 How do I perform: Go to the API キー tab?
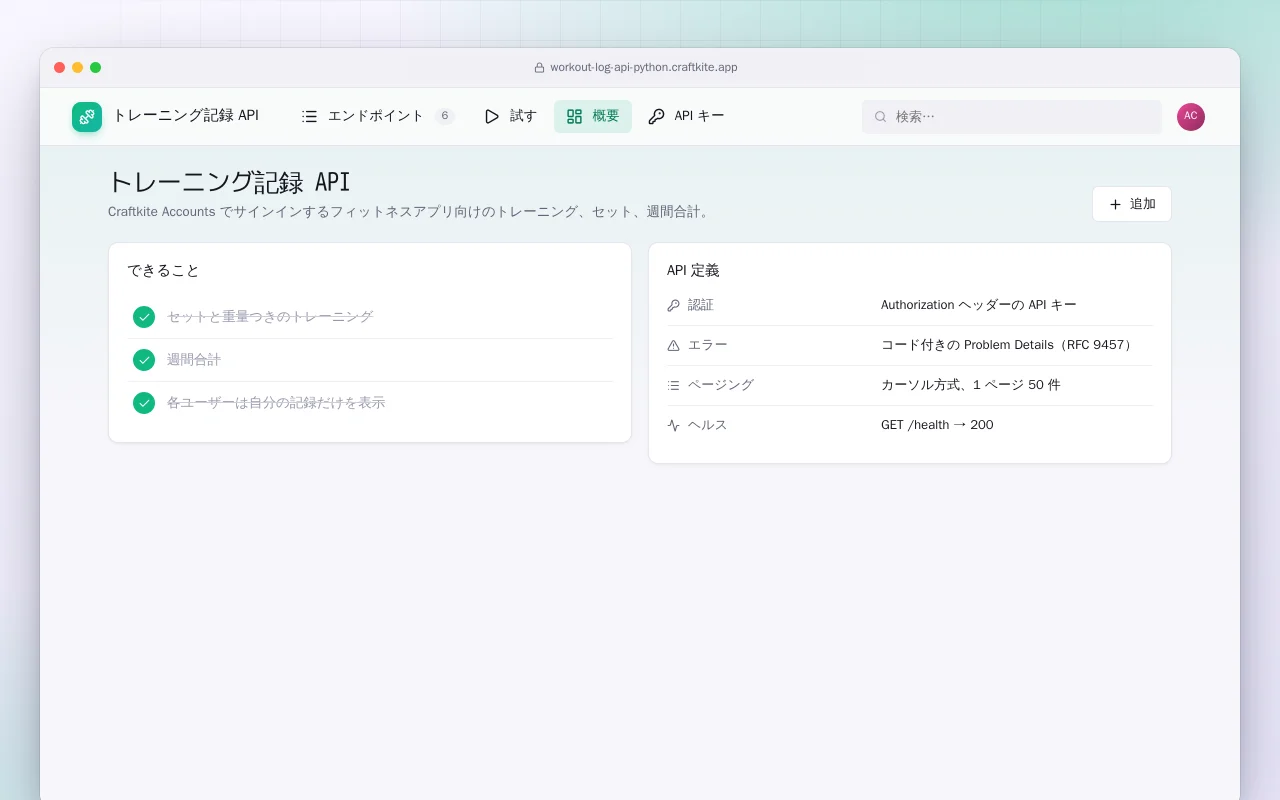(x=686, y=116)
